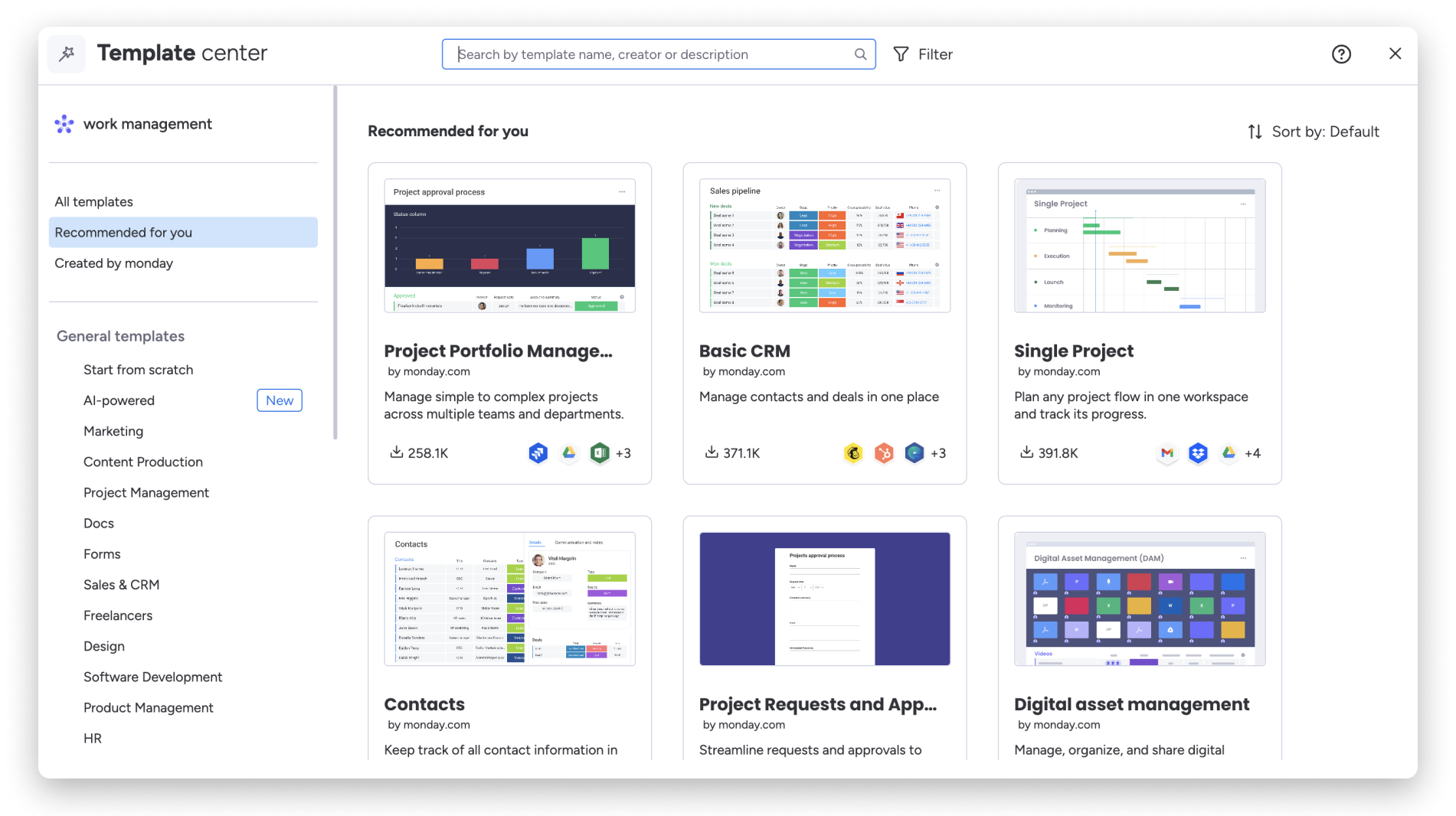Select All templates in sidebar
Image resolution: width=1456 pixels, height=816 pixels.
point(183,201)
